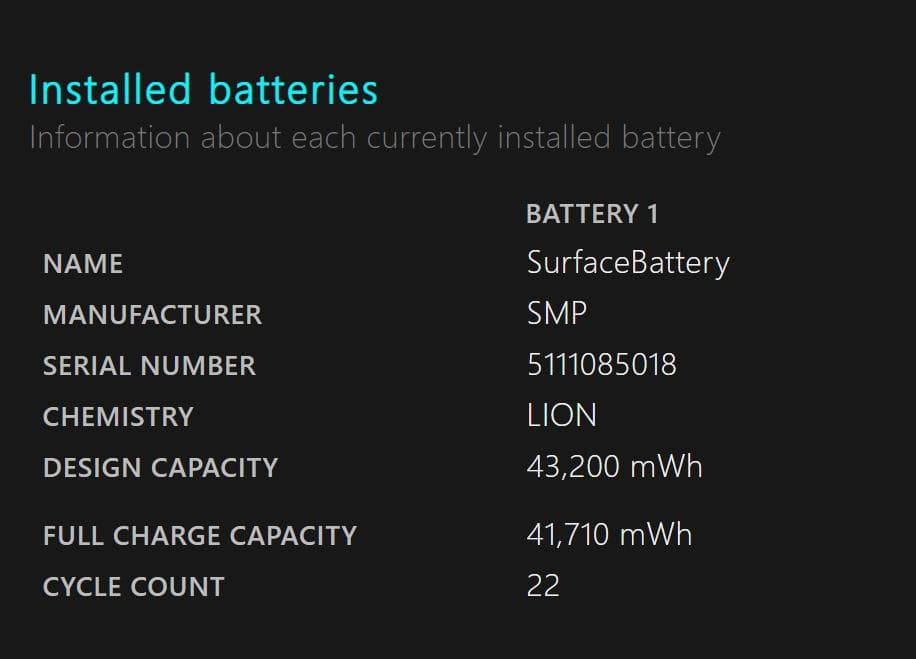Select the LION chemistry value
This screenshot has height=659, width=916.
561,416
